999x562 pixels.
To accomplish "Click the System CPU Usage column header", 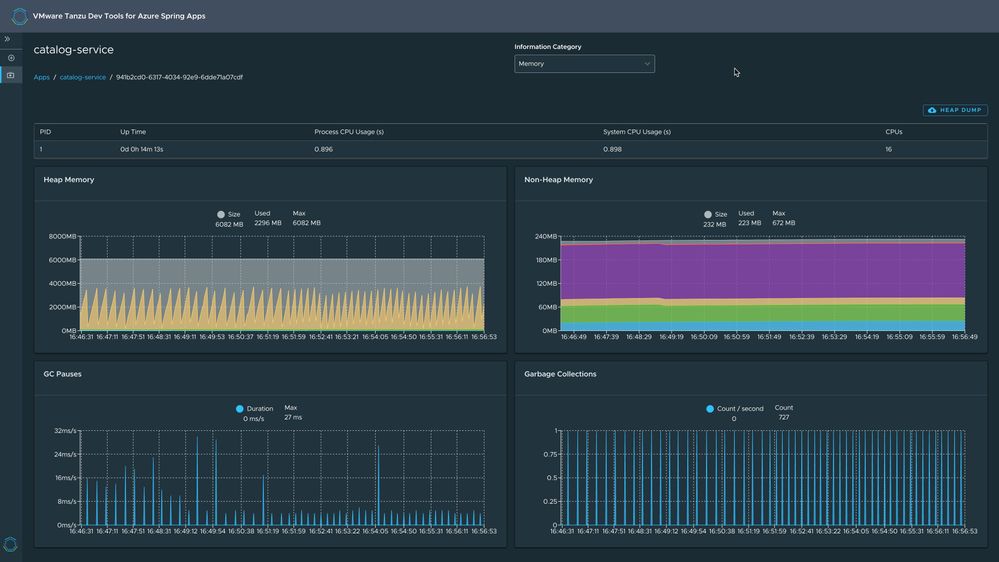I will [x=636, y=132].
